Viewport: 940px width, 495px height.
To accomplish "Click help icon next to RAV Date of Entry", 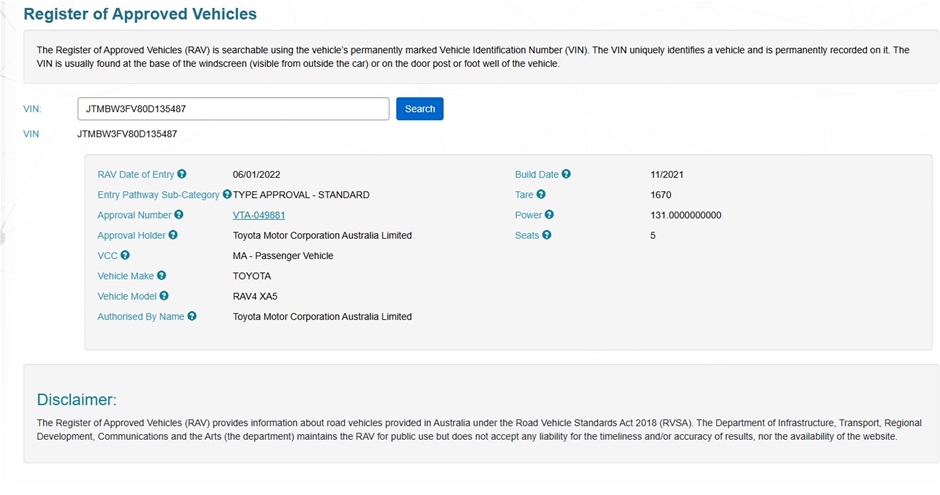I will pyautogui.click(x=181, y=174).
